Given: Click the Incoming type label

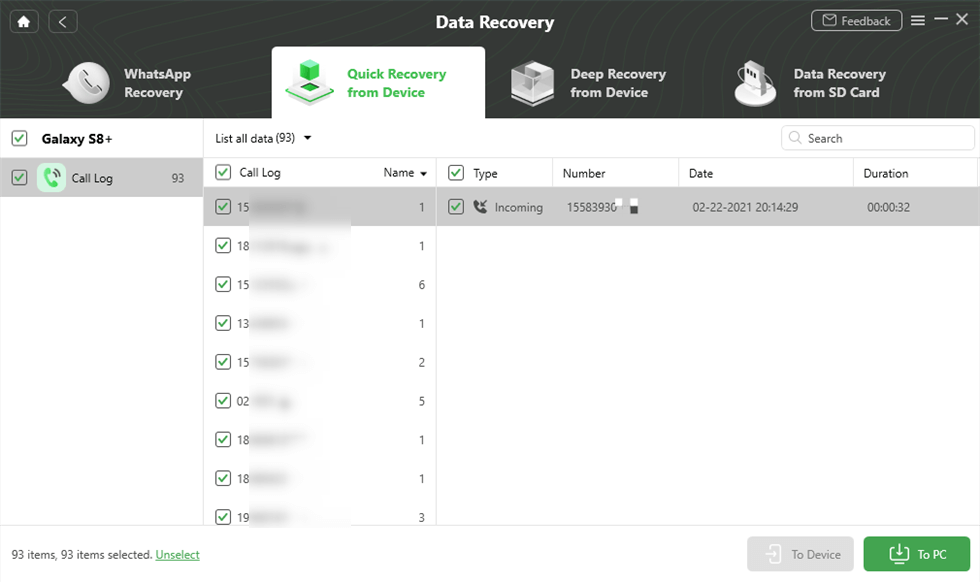Looking at the screenshot, I should point(518,207).
